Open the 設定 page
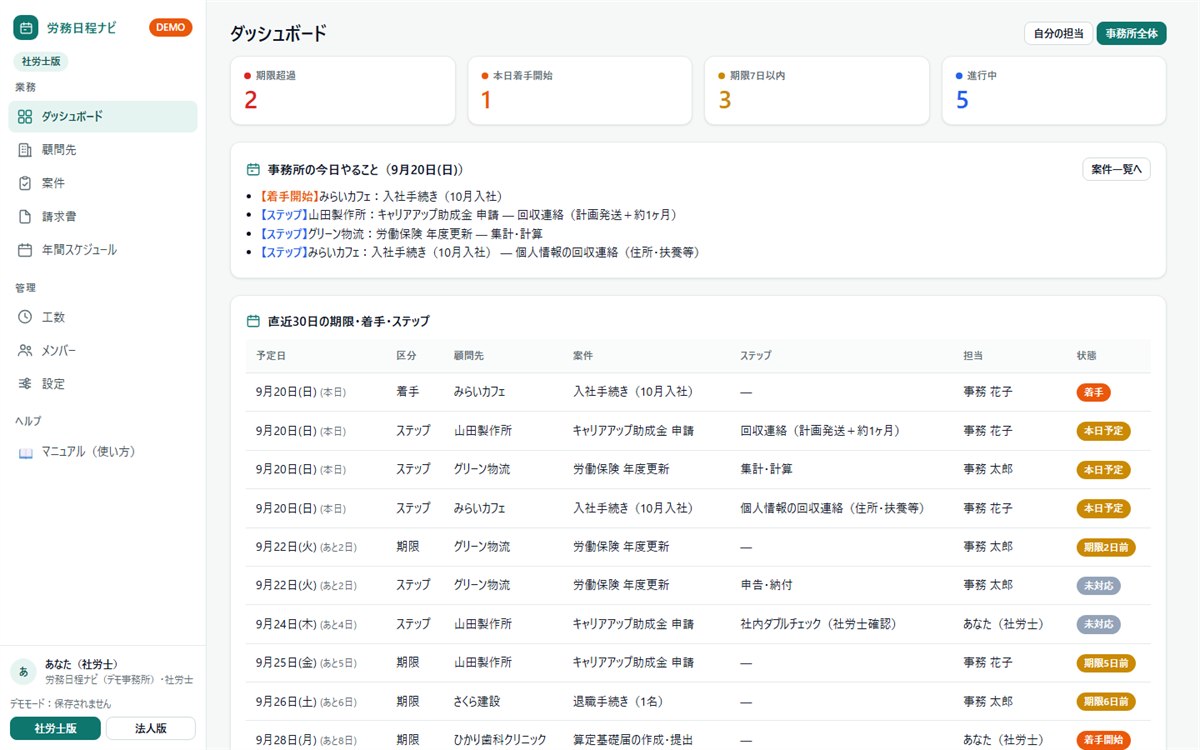Image resolution: width=1200 pixels, height=750 pixels. coord(103,384)
